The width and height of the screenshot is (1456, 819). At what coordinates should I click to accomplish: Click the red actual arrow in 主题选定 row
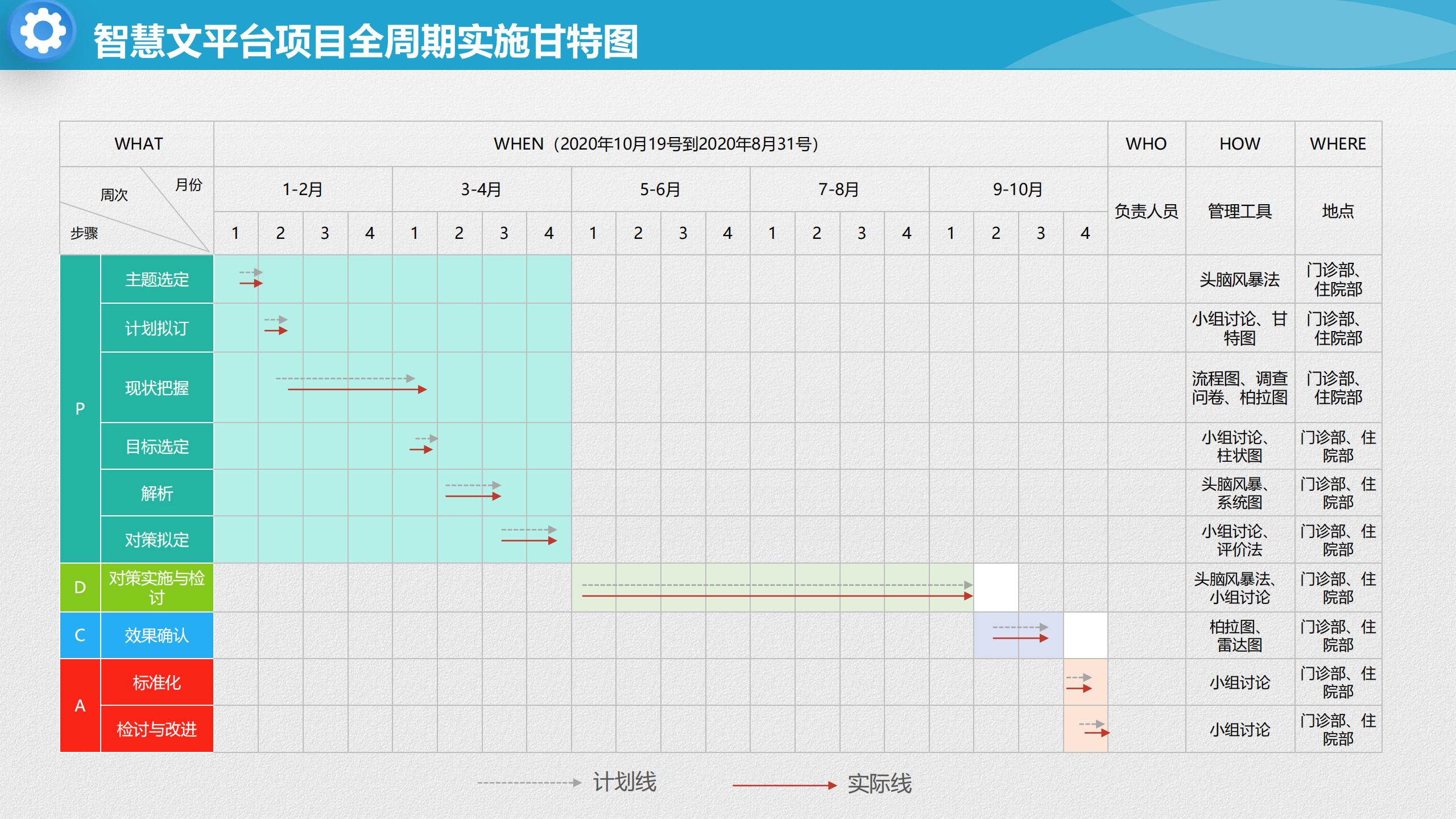pos(250,283)
